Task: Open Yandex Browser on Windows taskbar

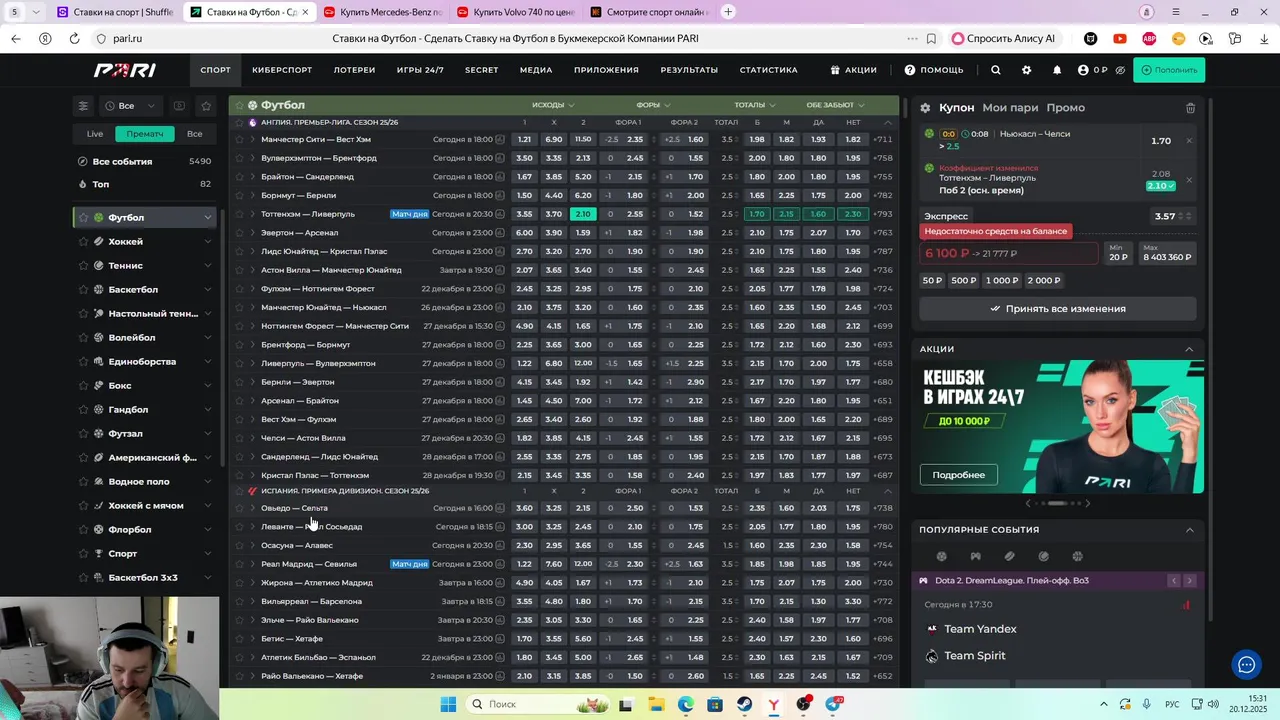Action: pos(774,704)
